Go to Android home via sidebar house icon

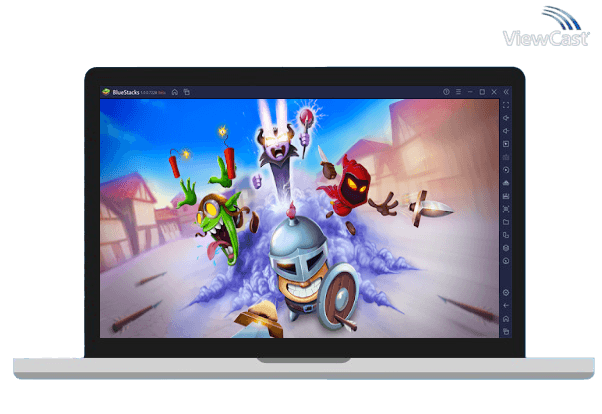tap(506, 319)
